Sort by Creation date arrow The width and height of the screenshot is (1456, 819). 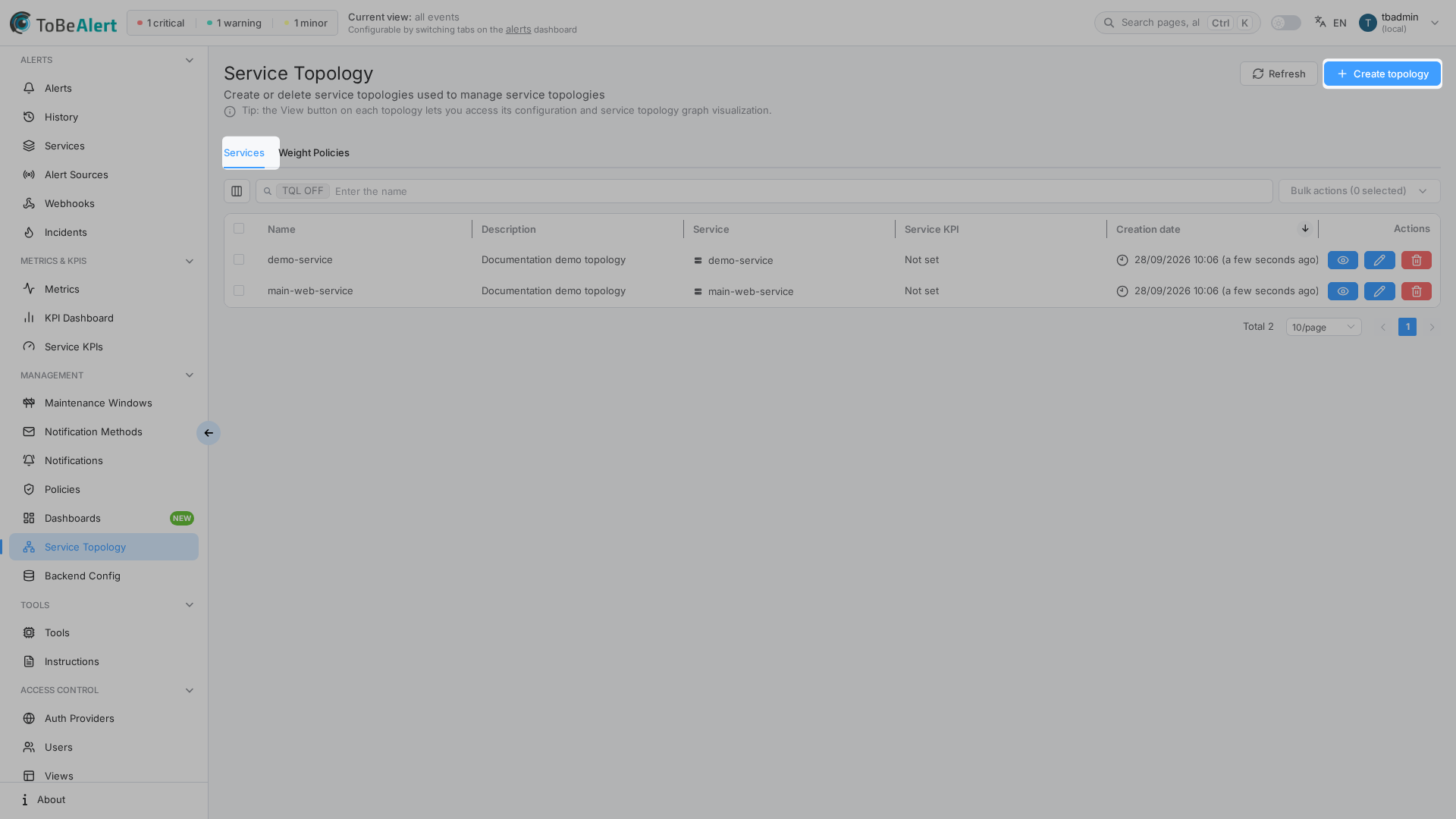[1305, 228]
